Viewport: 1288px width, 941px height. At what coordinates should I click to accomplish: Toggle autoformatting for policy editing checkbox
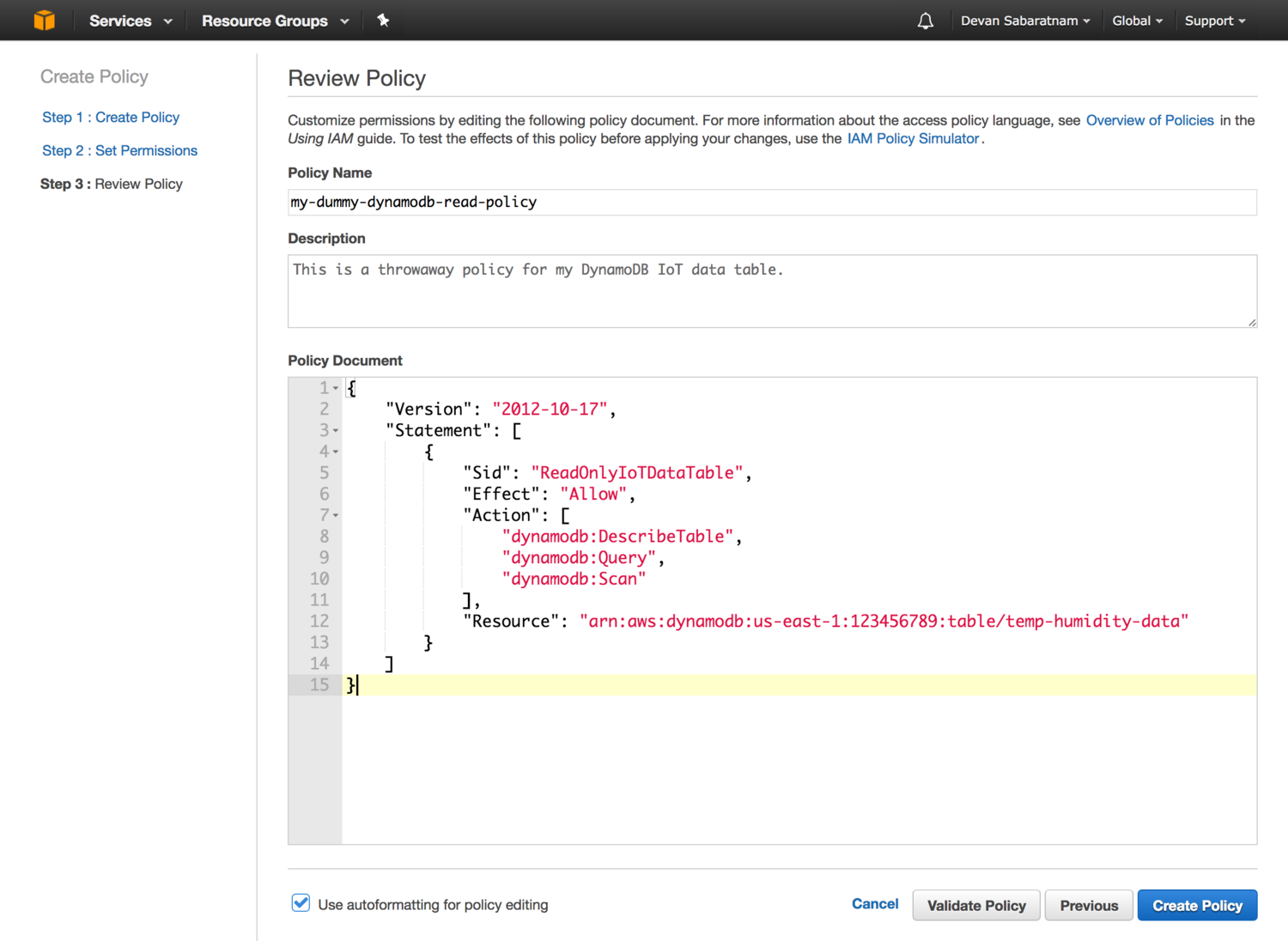[x=301, y=903]
